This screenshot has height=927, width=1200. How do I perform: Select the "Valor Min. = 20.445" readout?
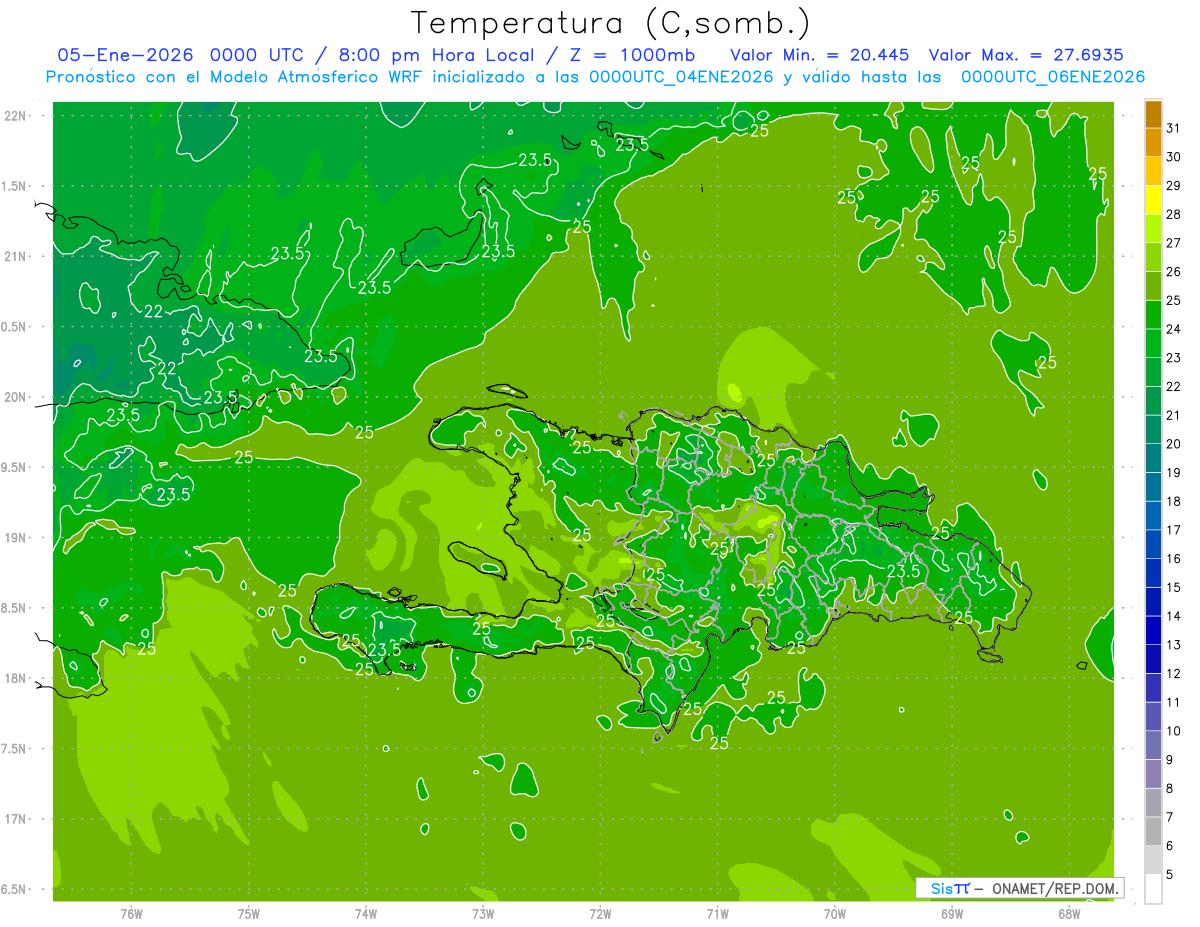pyautogui.click(x=820, y=55)
